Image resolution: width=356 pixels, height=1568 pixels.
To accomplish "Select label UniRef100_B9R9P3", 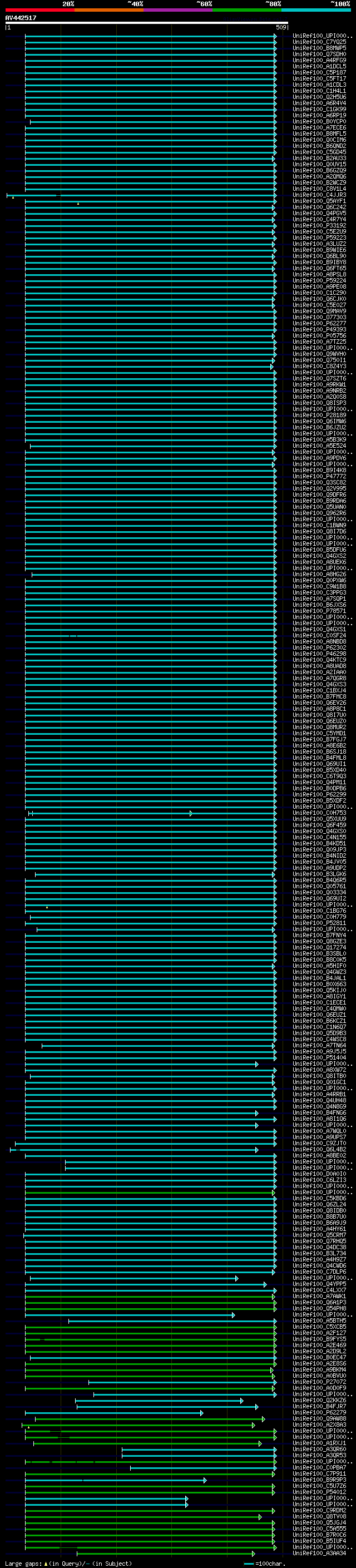I will [319, 1480].
